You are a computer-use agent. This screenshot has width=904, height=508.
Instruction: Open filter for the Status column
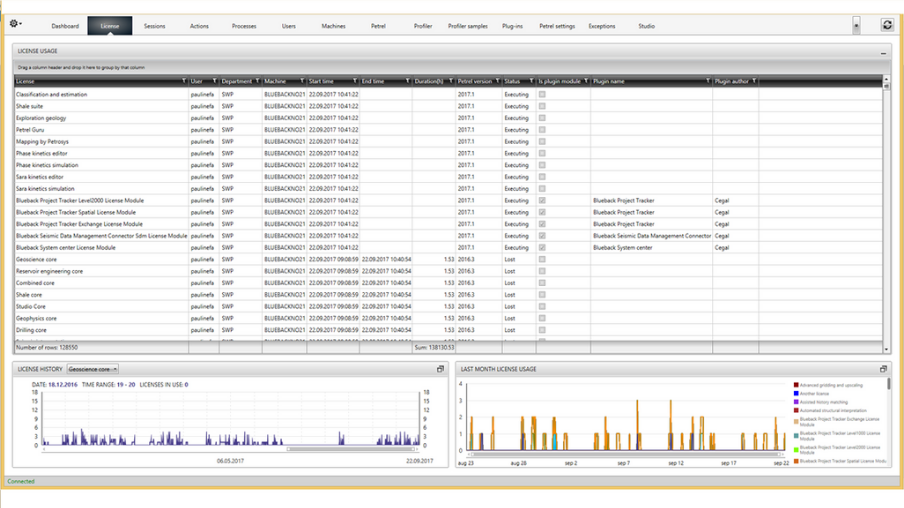tap(532, 81)
